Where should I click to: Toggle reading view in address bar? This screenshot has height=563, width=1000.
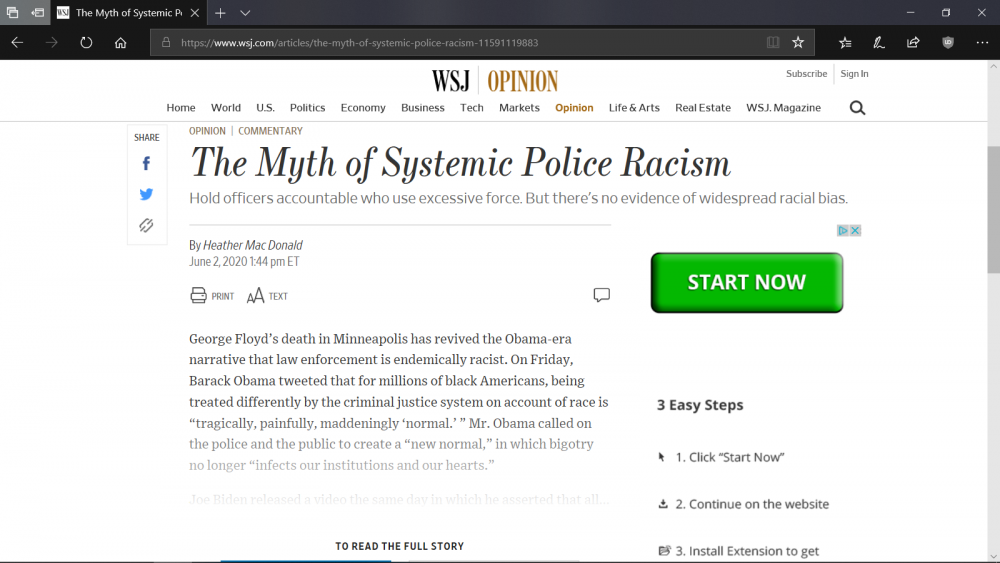click(773, 43)
